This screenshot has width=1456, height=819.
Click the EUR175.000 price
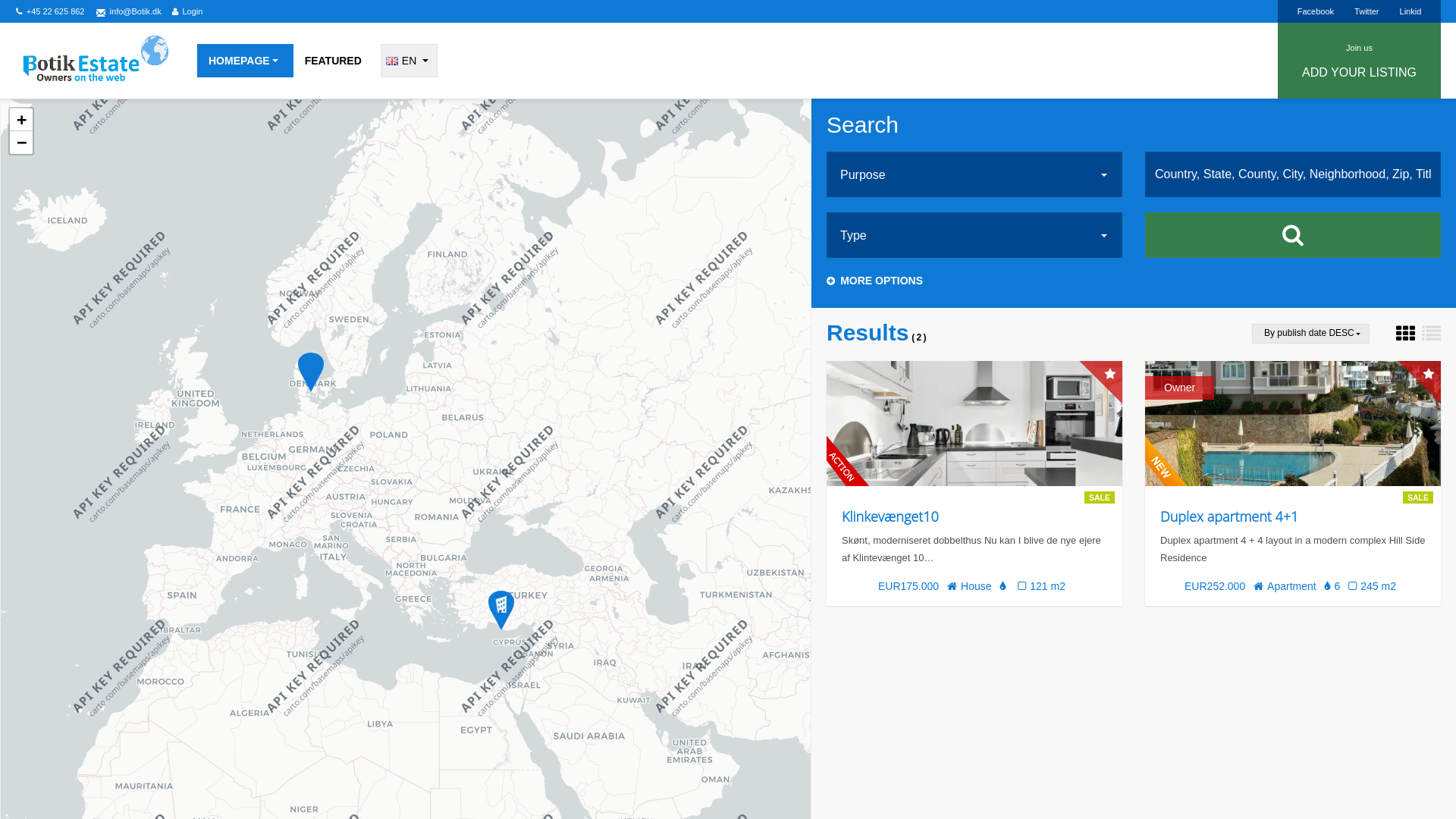[x=908, y=586]
